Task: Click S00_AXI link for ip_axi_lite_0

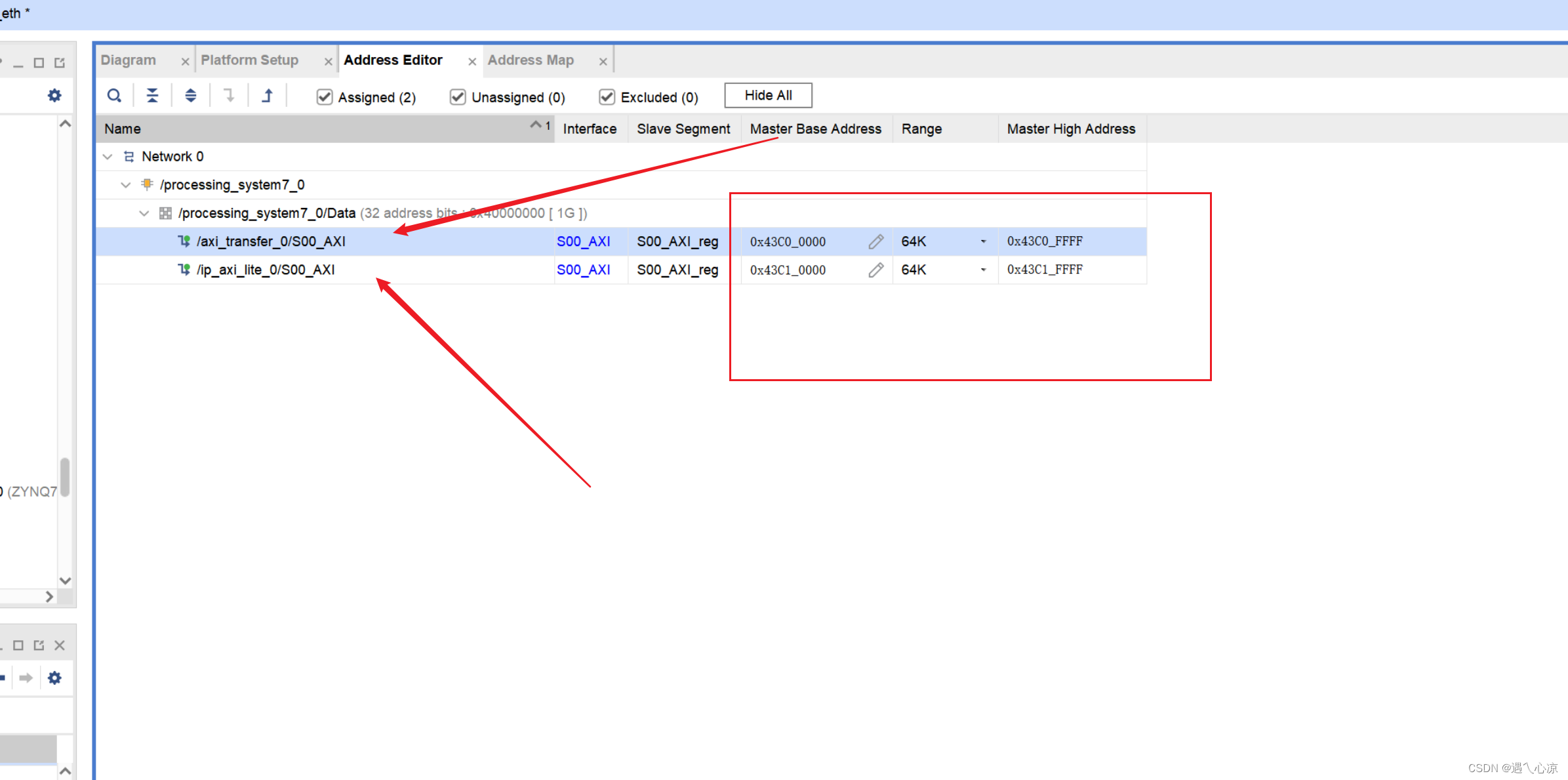Action: coord(583,270)
